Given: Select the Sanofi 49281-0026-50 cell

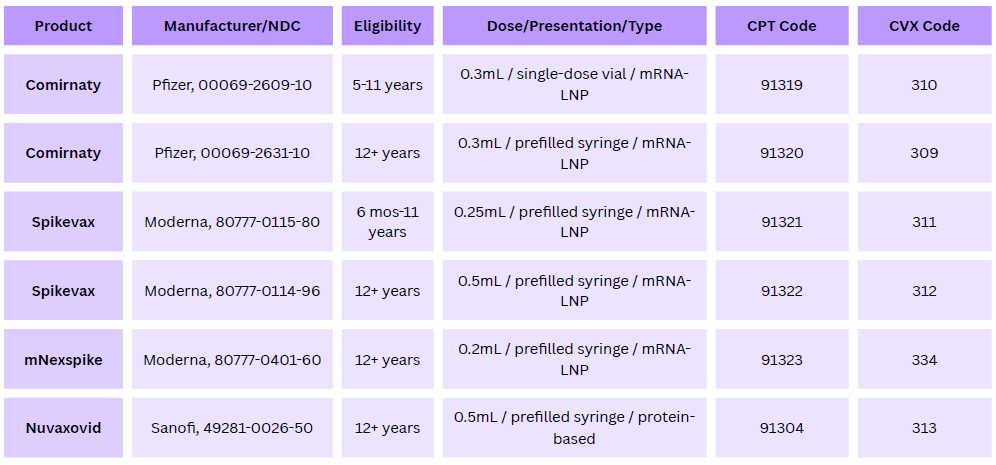Looking at the screenshot, I should (x=232, y=428).
